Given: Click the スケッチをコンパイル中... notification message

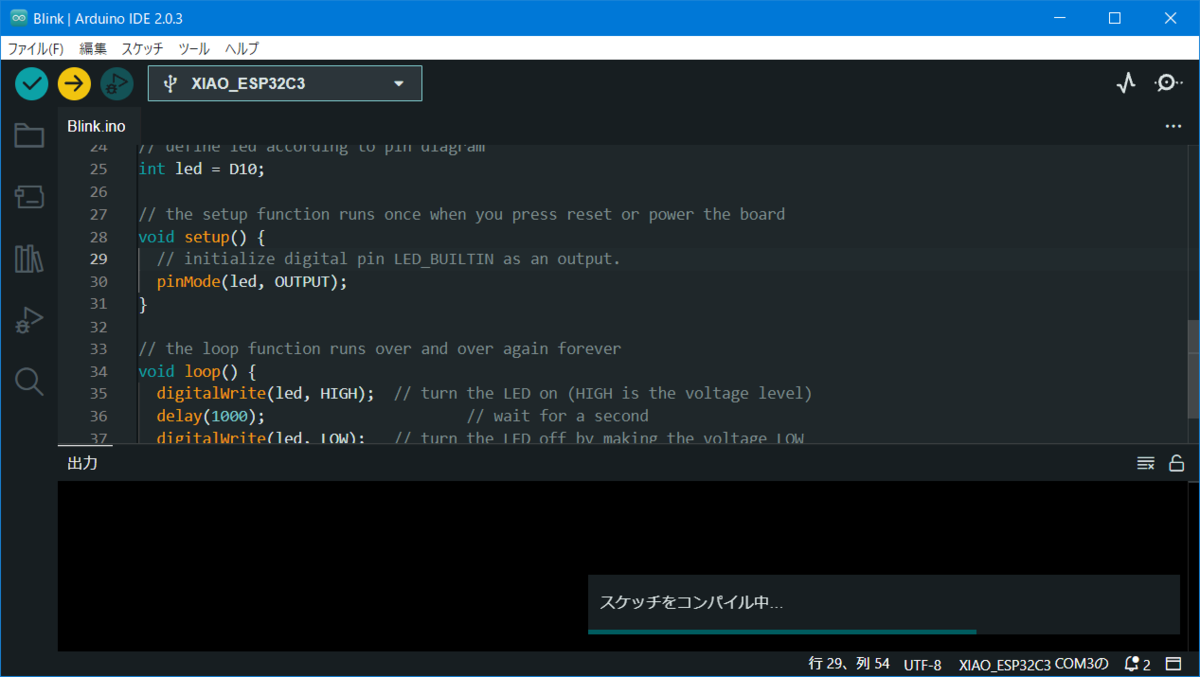Looking at the screenshot, I should click(x=691, y=603).
